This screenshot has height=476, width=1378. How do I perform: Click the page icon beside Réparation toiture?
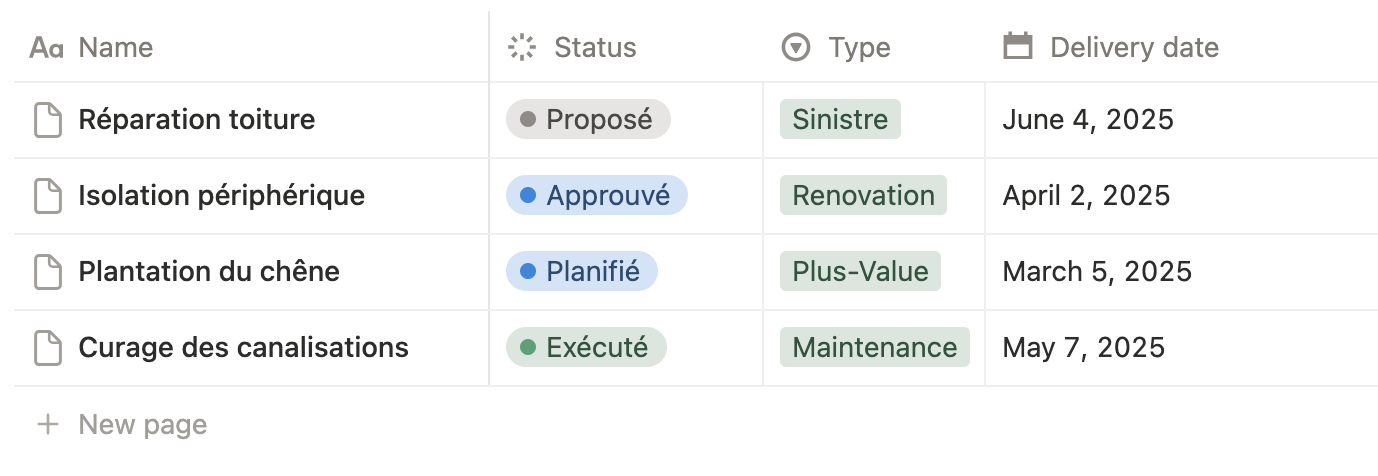48,120
